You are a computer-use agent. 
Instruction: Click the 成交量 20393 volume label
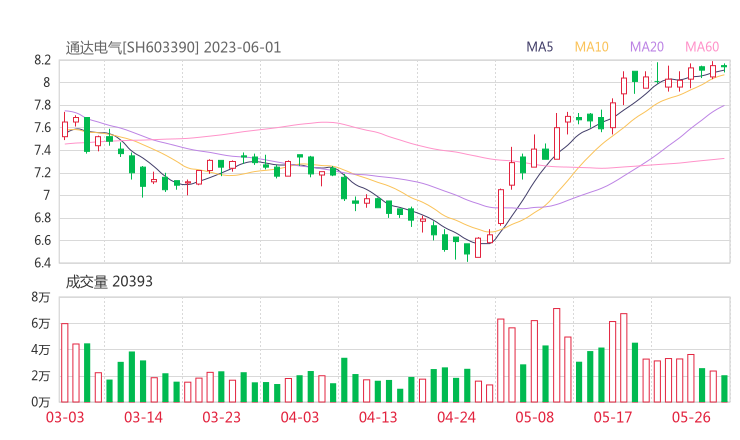pyautogui.click(x=109, y=282)
